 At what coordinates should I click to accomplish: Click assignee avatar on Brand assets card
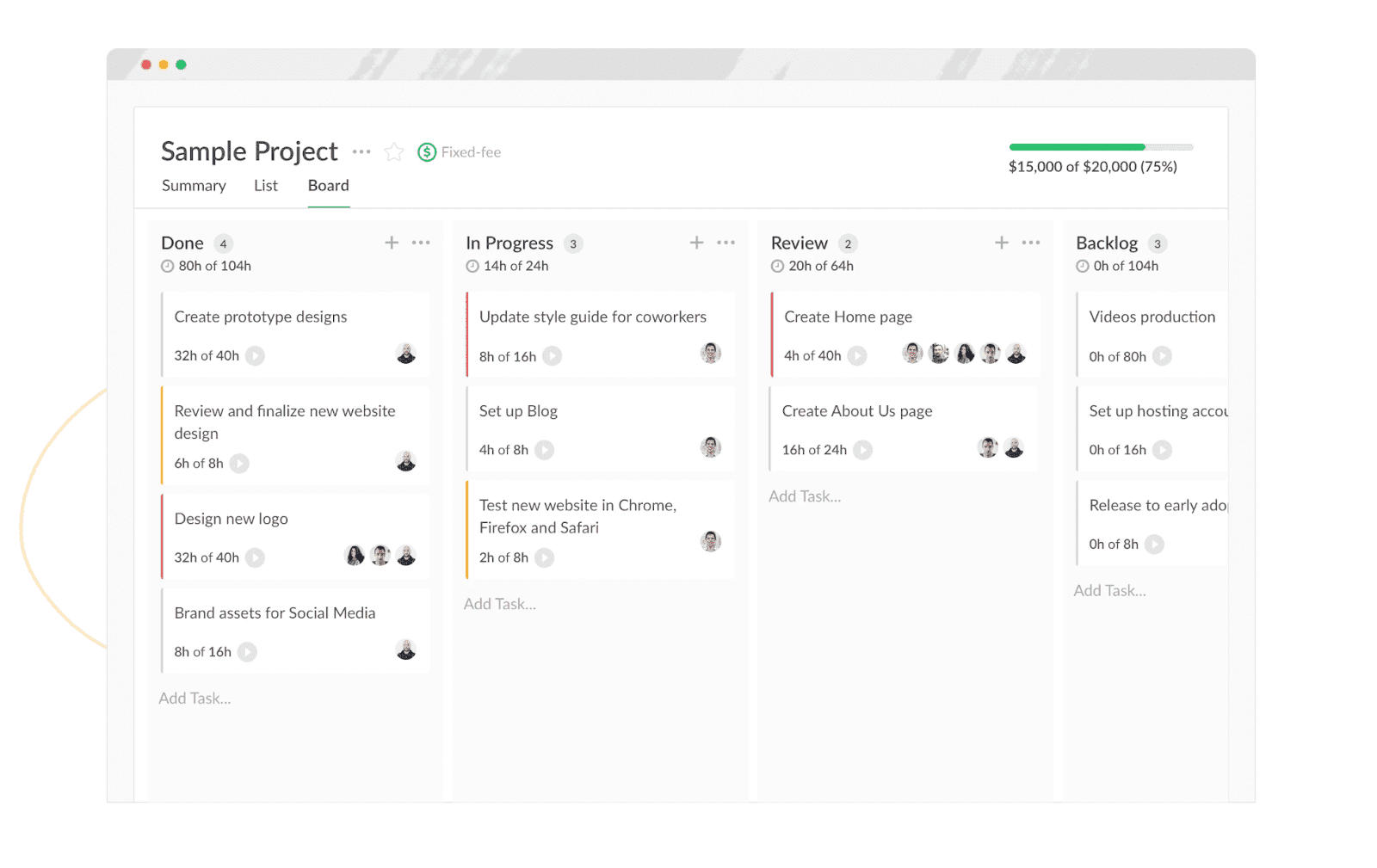coord(406,649)
